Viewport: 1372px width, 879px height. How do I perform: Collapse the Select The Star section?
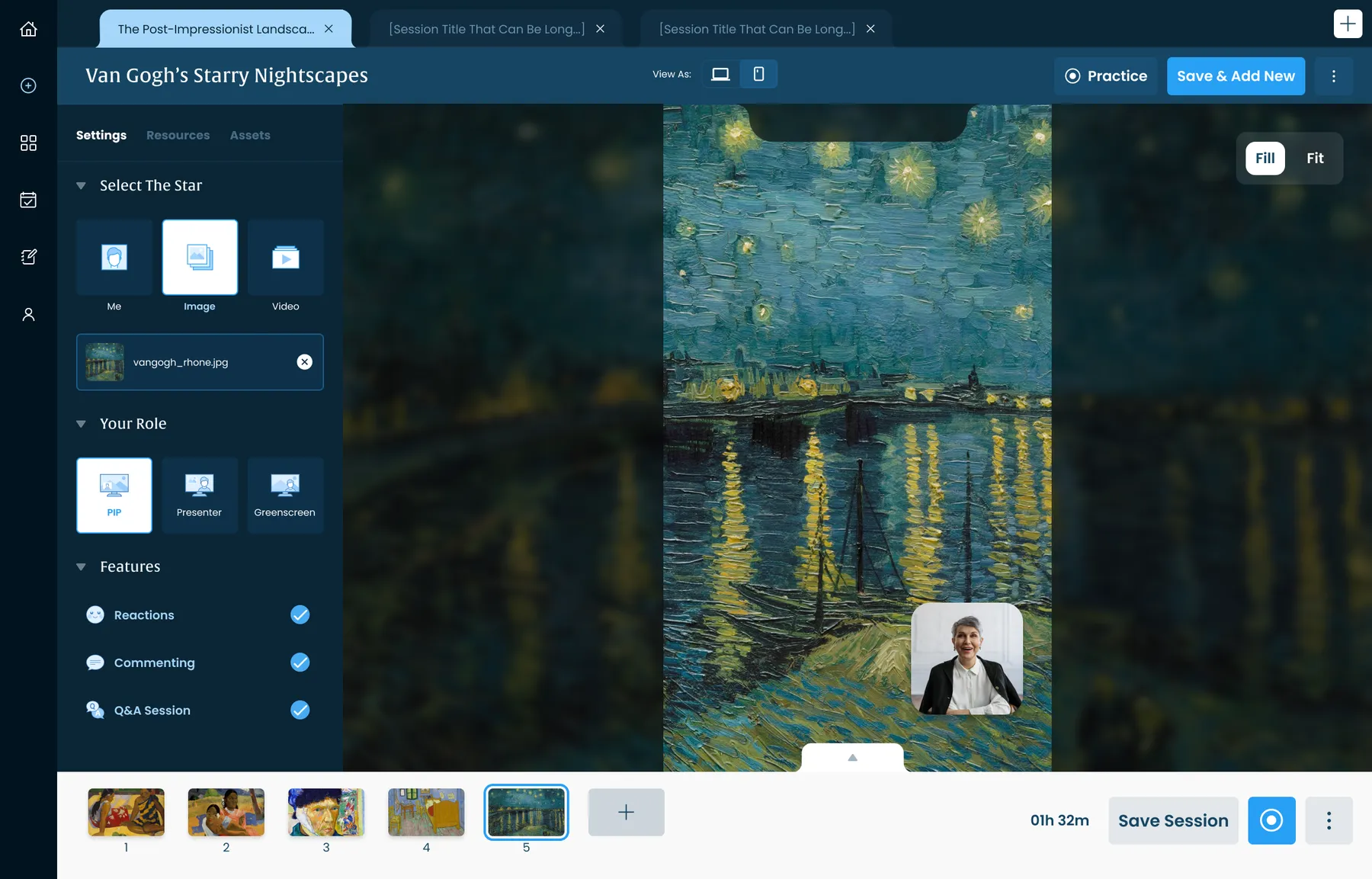click(x=81, y=185)
